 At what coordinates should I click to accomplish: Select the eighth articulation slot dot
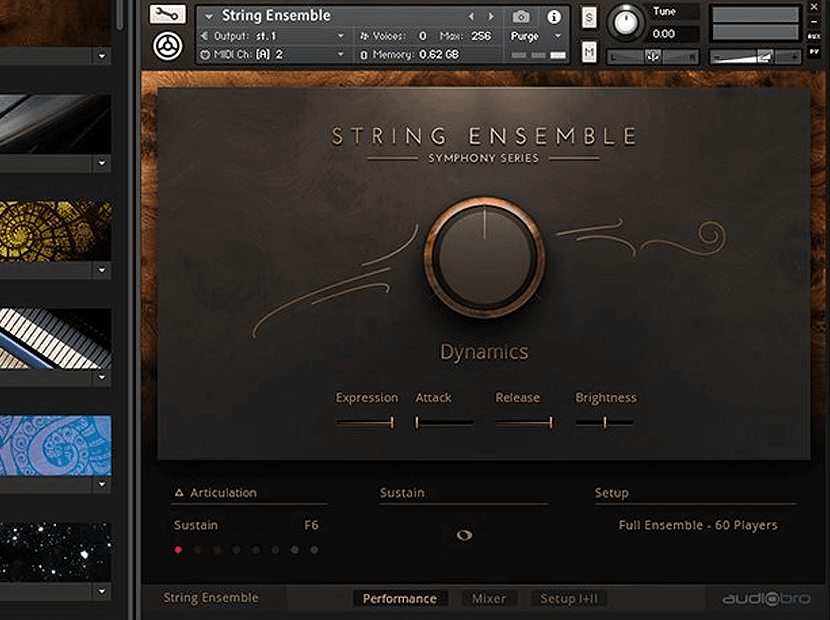[x=314, y=550]
